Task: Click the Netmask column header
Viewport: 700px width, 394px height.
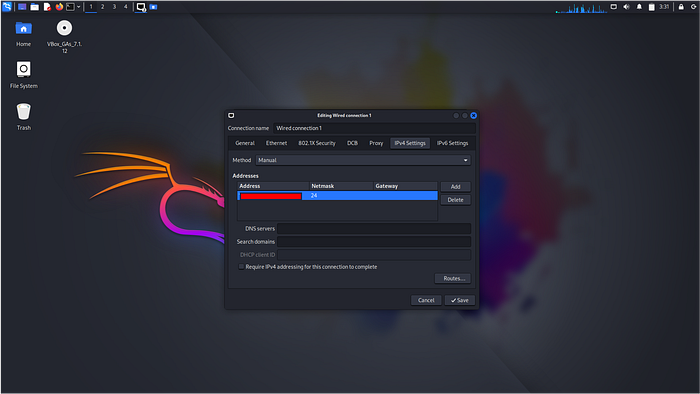Action: (x=341, y=186)
